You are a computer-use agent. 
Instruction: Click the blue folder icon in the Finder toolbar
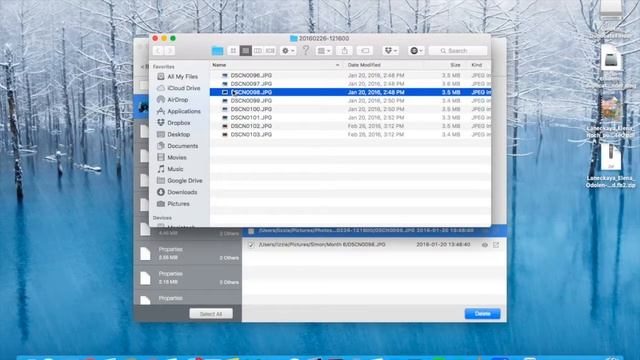coord(218,51)
